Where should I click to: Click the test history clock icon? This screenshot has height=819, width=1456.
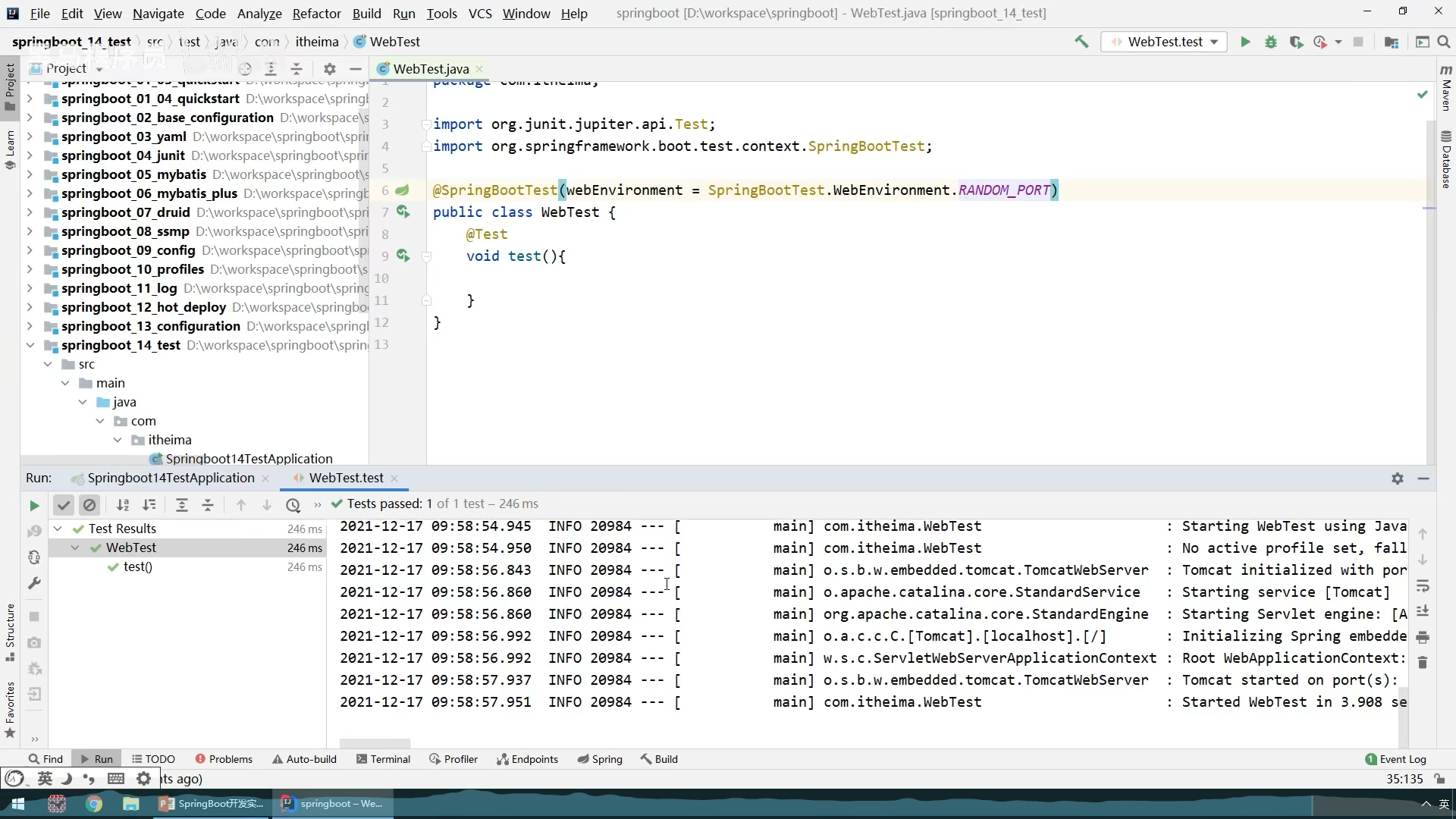pos(293,505)
